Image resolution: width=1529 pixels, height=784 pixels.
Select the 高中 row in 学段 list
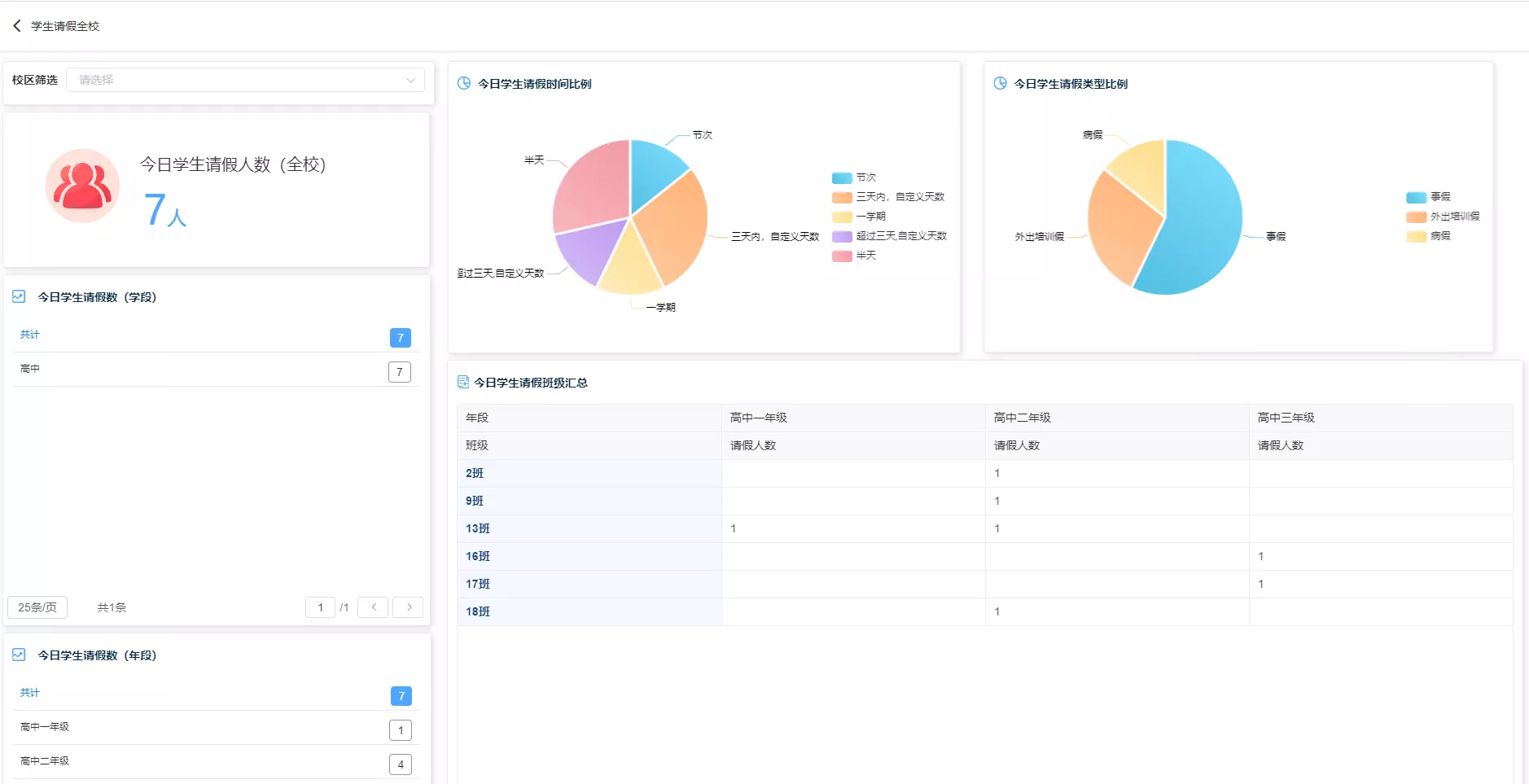pos(216,370)
